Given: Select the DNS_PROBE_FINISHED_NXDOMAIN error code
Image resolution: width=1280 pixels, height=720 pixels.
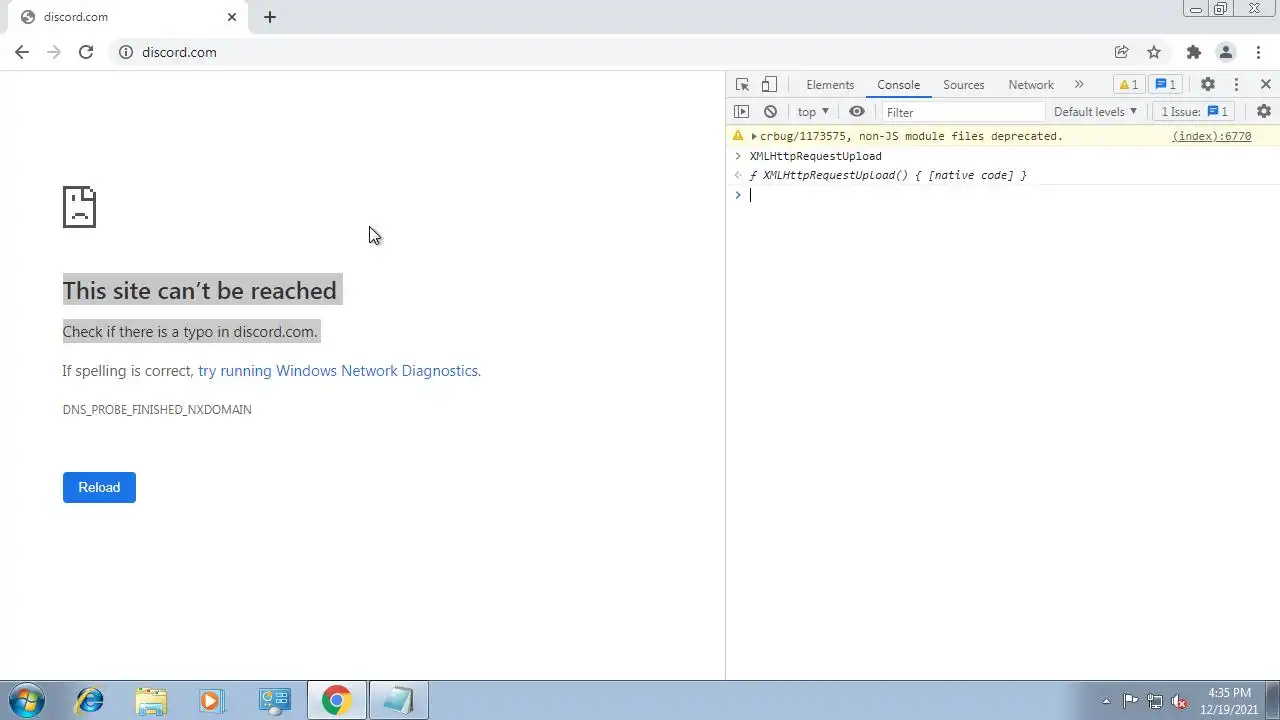Looking at the screenshot, I should click(157, 410).
